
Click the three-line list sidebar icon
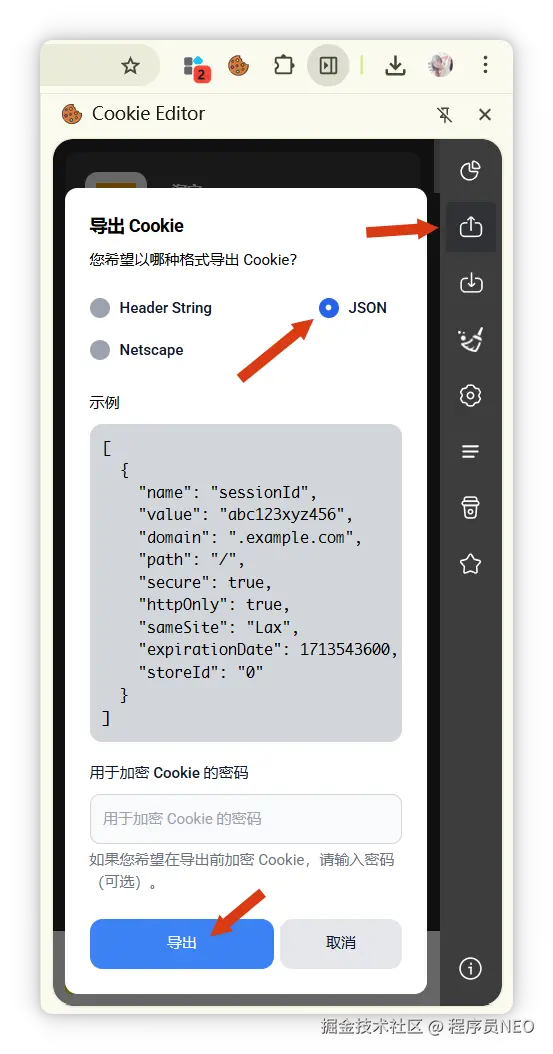470,451
